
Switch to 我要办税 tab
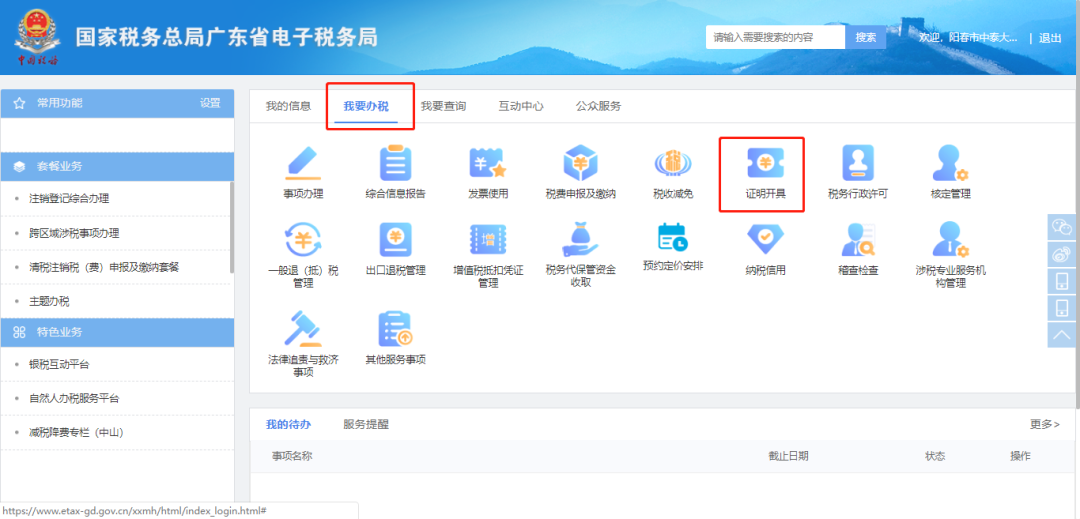point(366,106)
